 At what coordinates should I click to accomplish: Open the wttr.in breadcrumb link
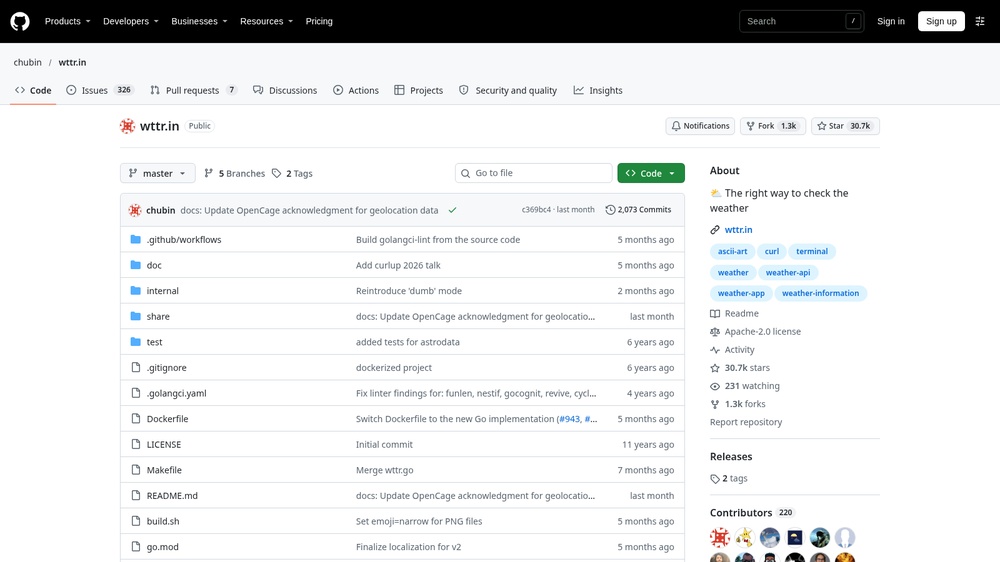click(72, 62)
